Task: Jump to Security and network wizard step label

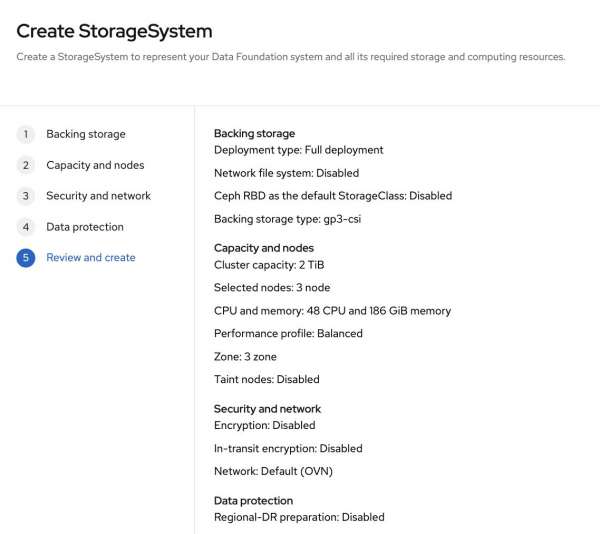Action: [x=98, y=196]
